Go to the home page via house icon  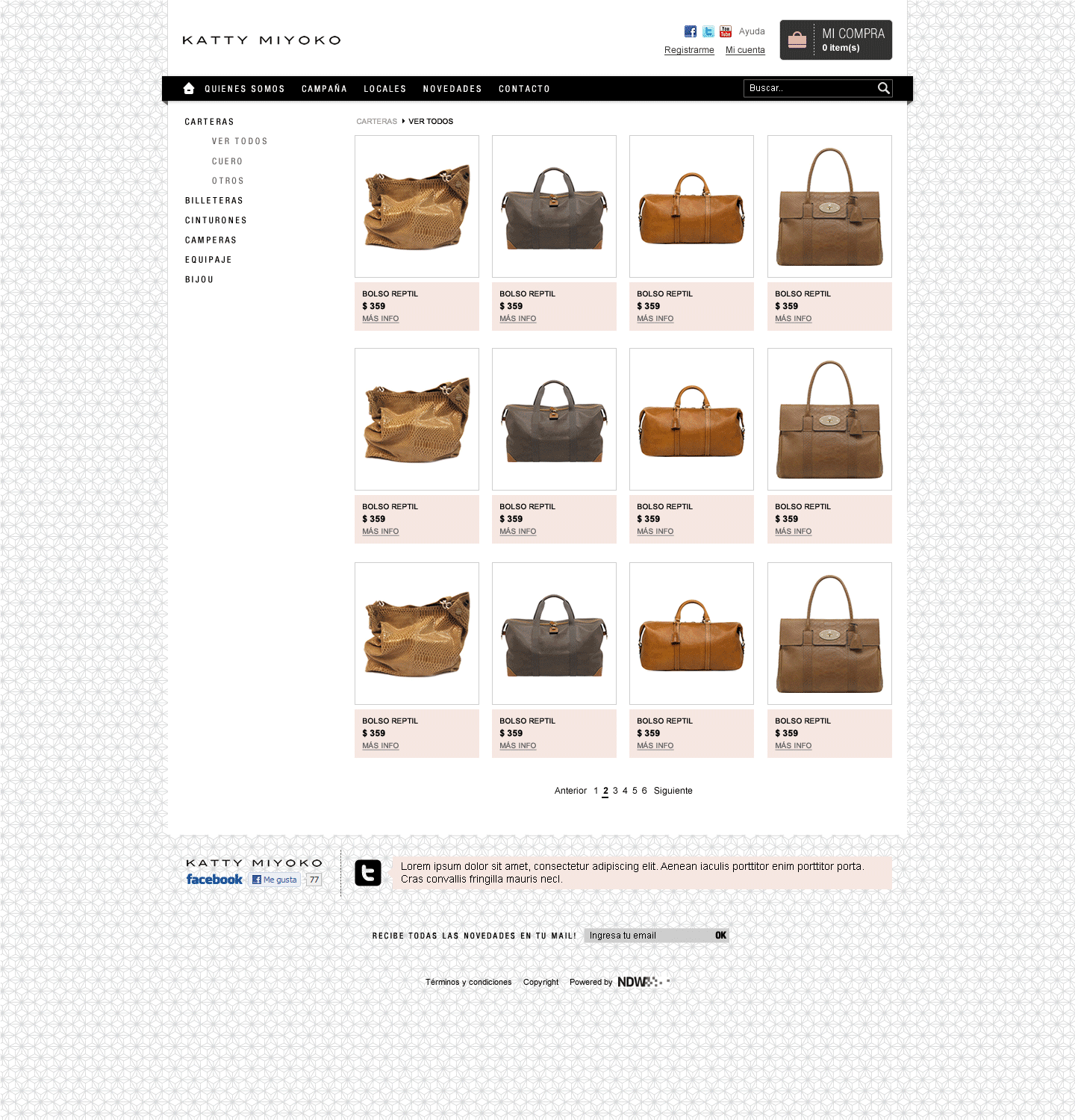tap(189, 88)
